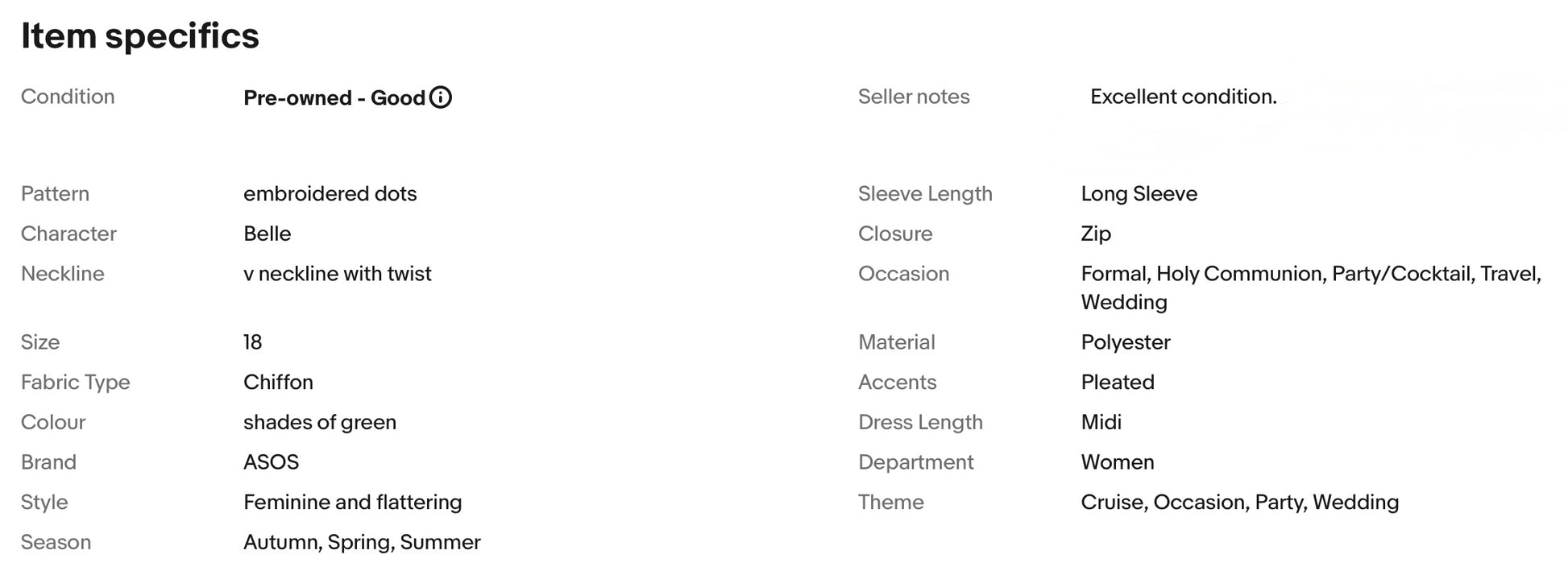Select the Excellent condition seller note

coord(1184,97)
